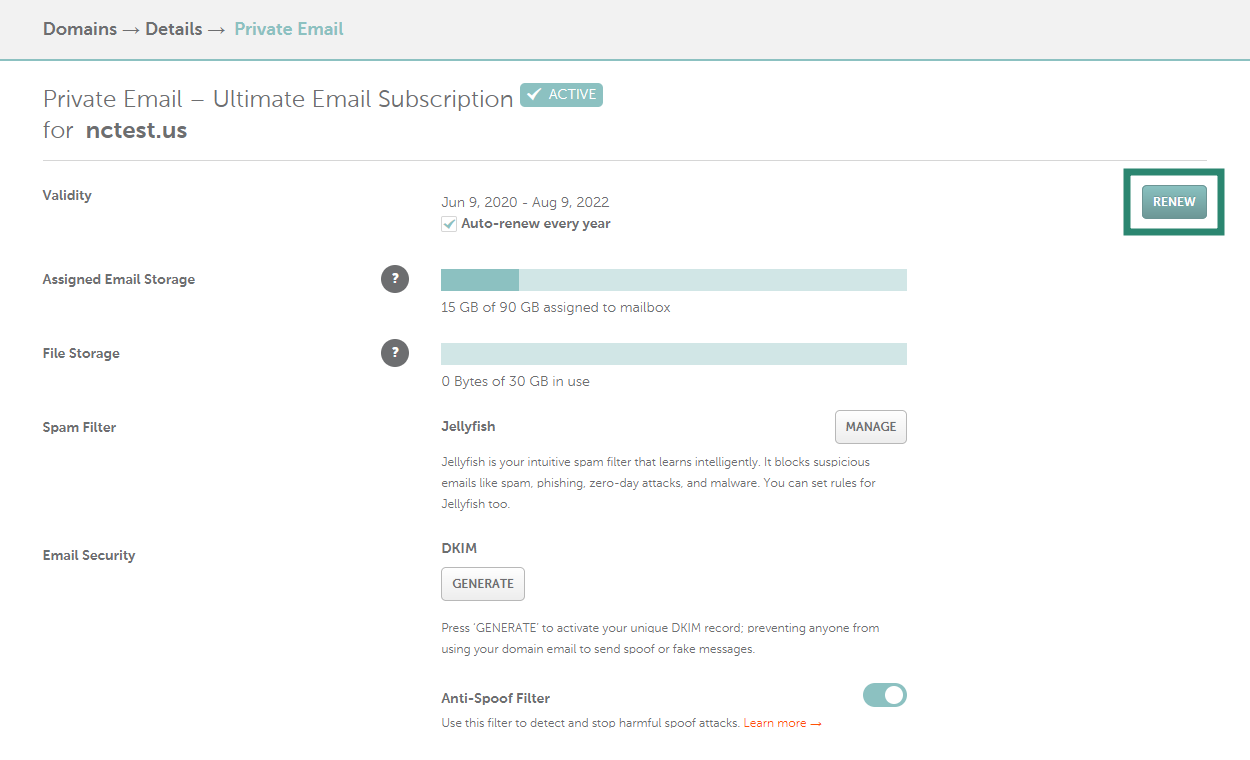
Task: Disable the Anti-Spoof Filter switch
Action: coord(884,695)
